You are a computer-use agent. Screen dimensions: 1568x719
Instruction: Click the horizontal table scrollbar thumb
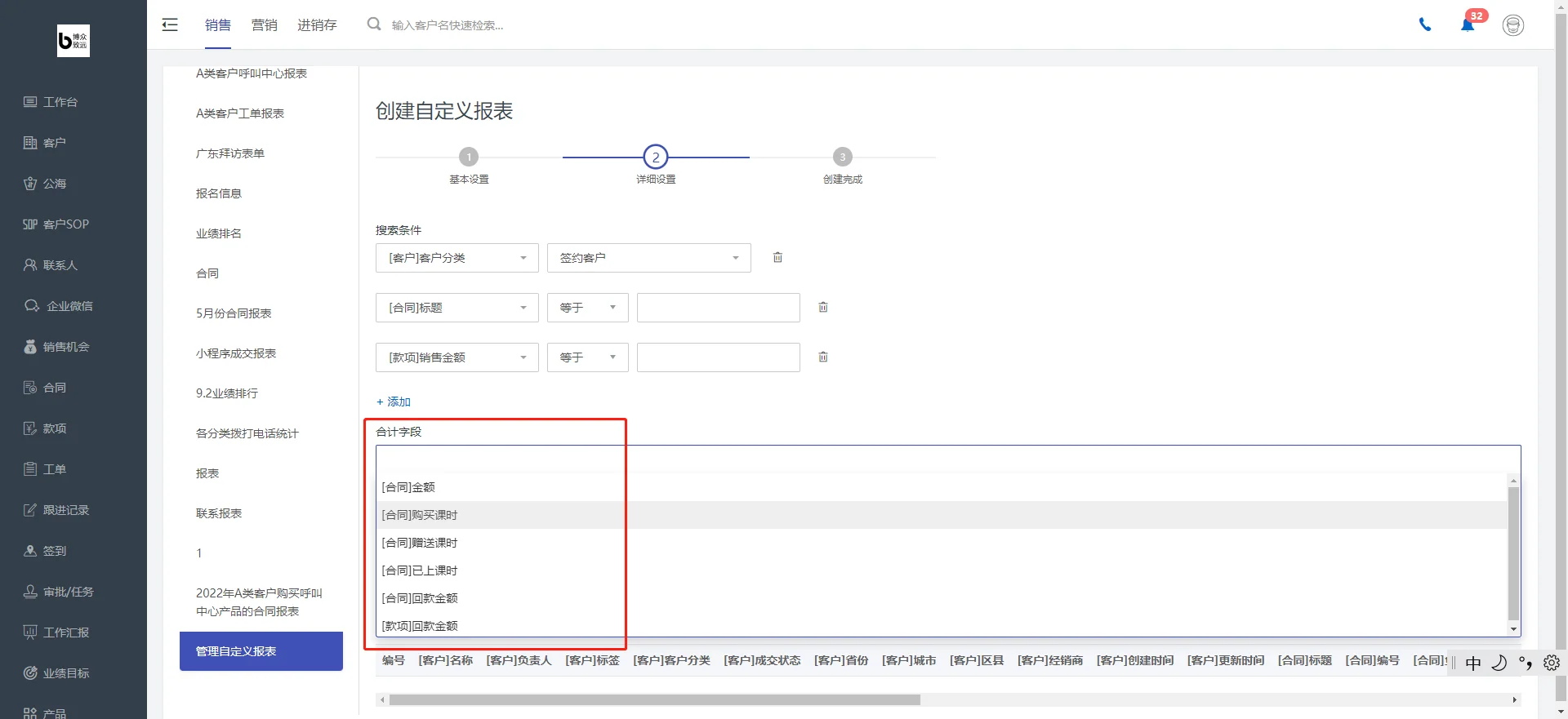click(655, 699)
